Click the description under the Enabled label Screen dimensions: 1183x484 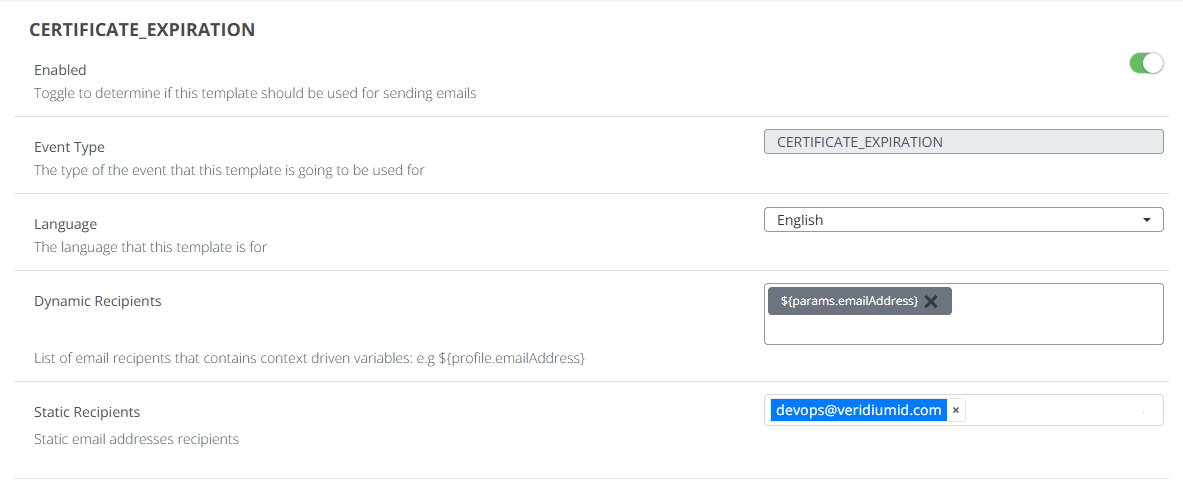[255, 93]
